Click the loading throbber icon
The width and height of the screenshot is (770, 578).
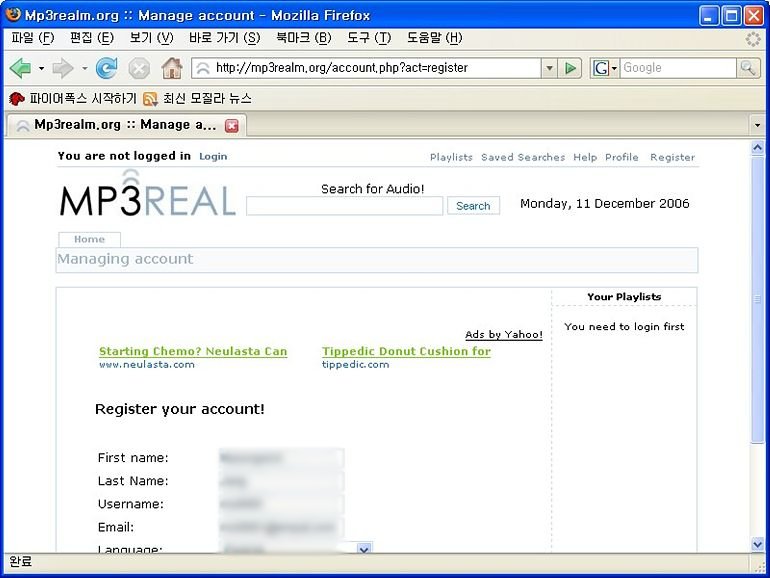[x=753, y=39]
